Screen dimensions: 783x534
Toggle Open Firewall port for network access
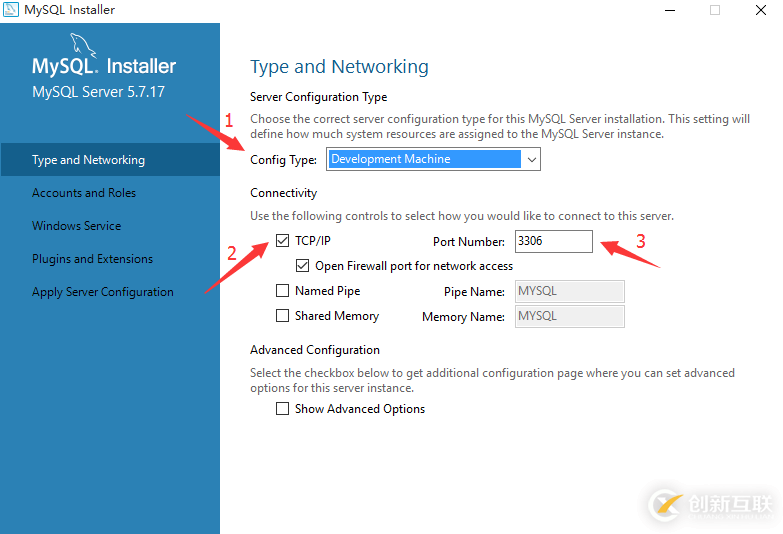point(303,266)
